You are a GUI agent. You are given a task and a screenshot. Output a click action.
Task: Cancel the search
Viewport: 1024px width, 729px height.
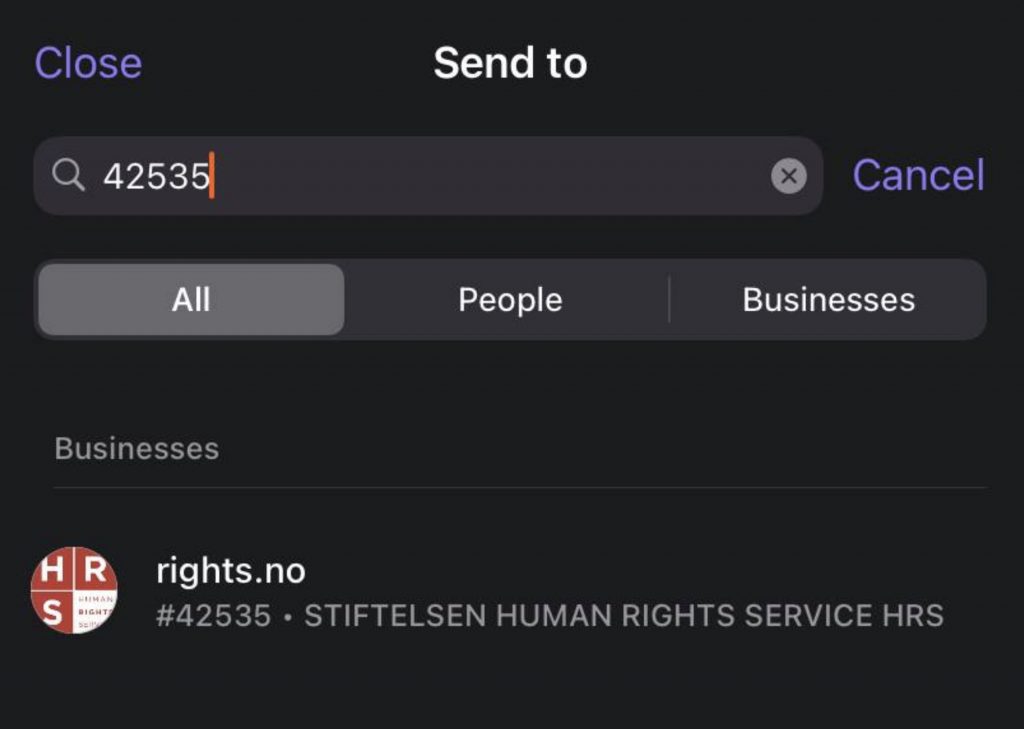tap(917, 176)
